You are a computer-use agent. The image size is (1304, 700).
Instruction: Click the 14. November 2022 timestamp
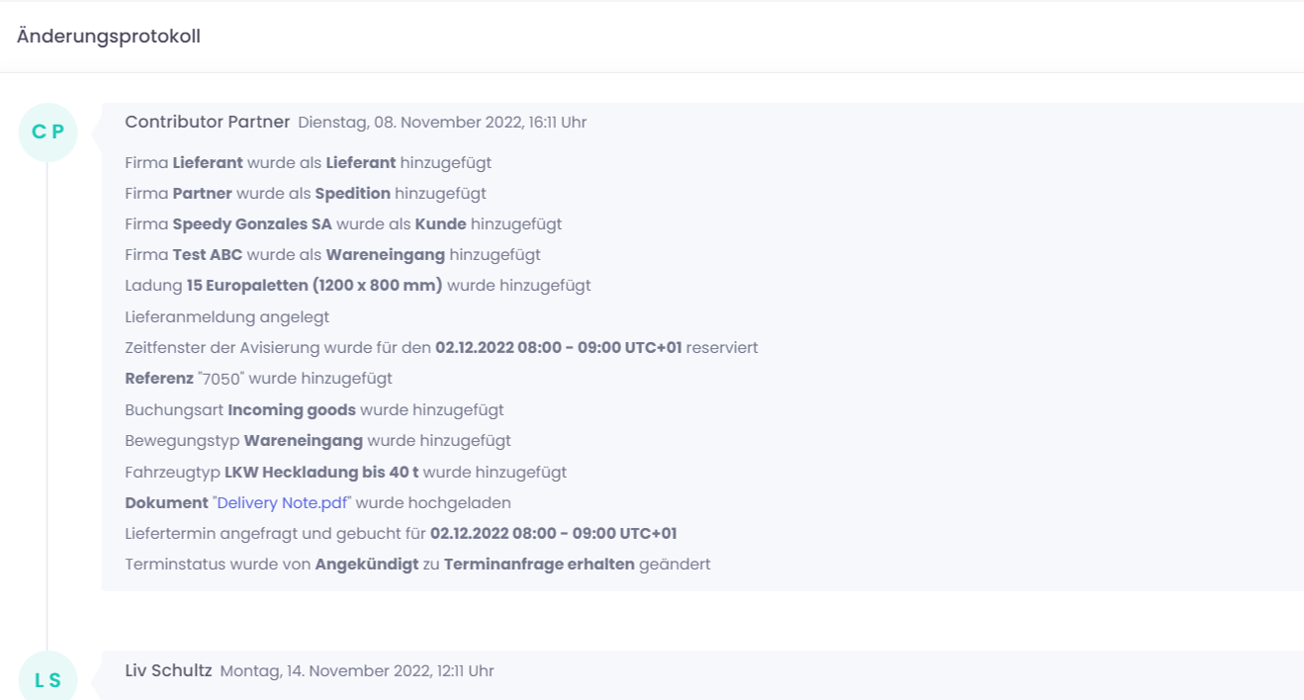click(x=357, y=671)
